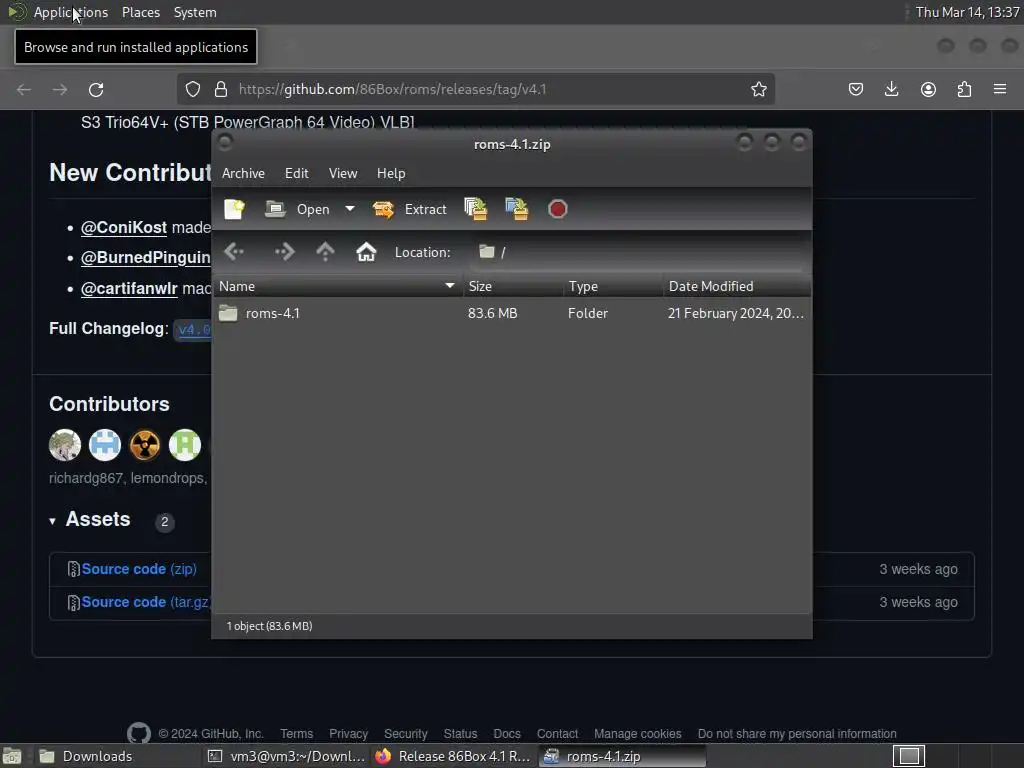The width and height of the screenshot is (1024, 768).
Task: Click the Add folder to archive icon
Action: [x=517, y=209]
